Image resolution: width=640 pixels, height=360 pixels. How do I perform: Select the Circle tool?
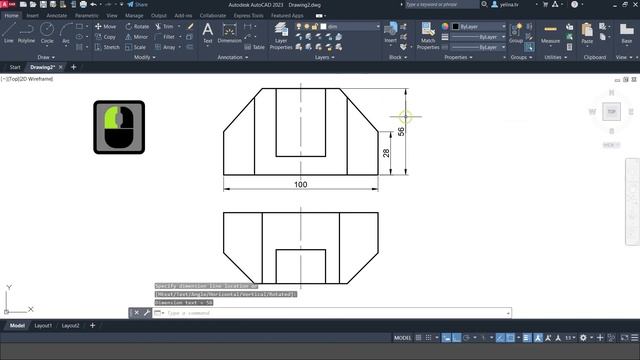click(47, 33)
